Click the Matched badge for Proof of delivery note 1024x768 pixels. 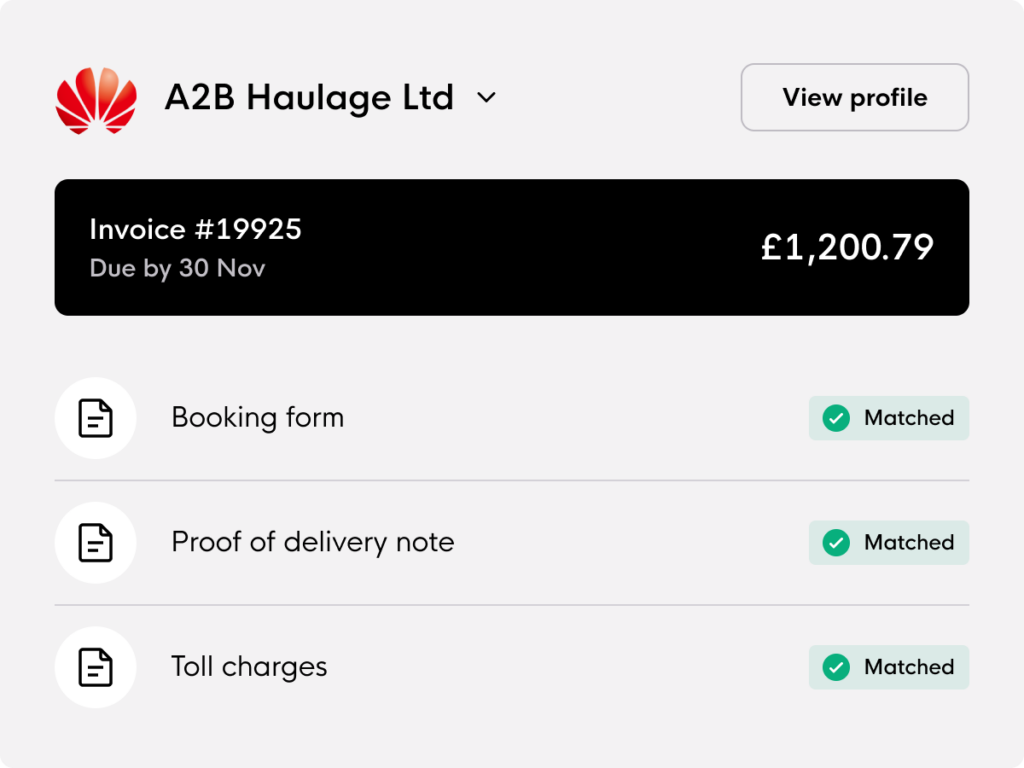(889, 543)
